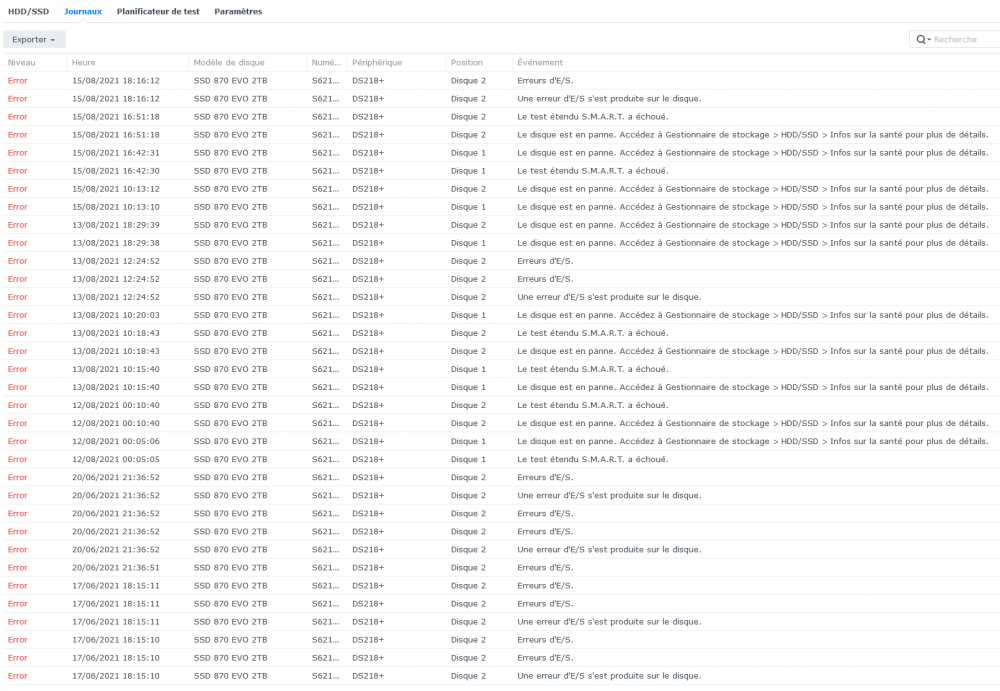Click DS218+ in 12/08/2021 00:05:05 row
The height and width of the screenshot is (691, 1000).
pyautogui.click(x=368, y=459)
